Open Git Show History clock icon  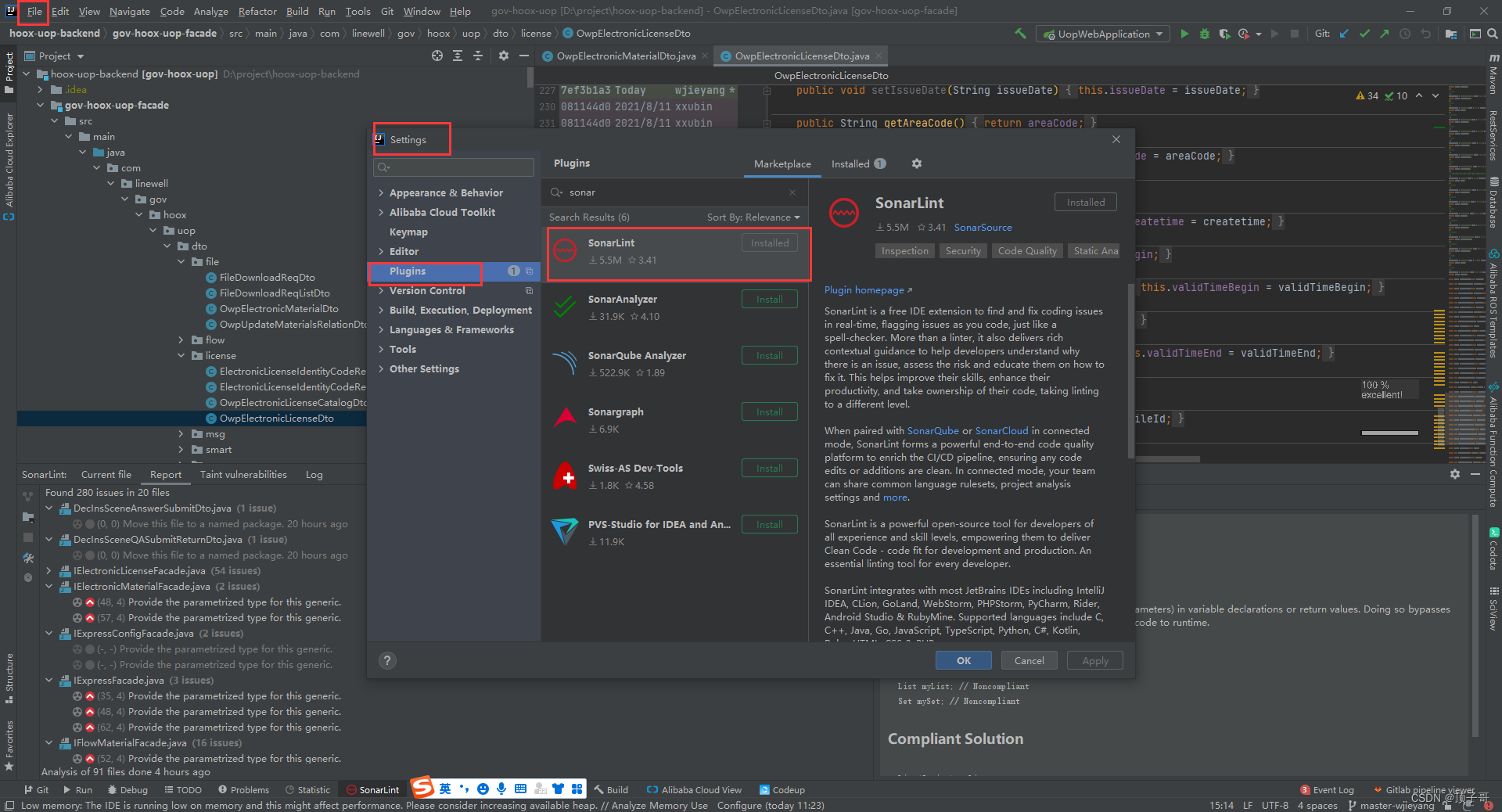[x=1405, y=34]
